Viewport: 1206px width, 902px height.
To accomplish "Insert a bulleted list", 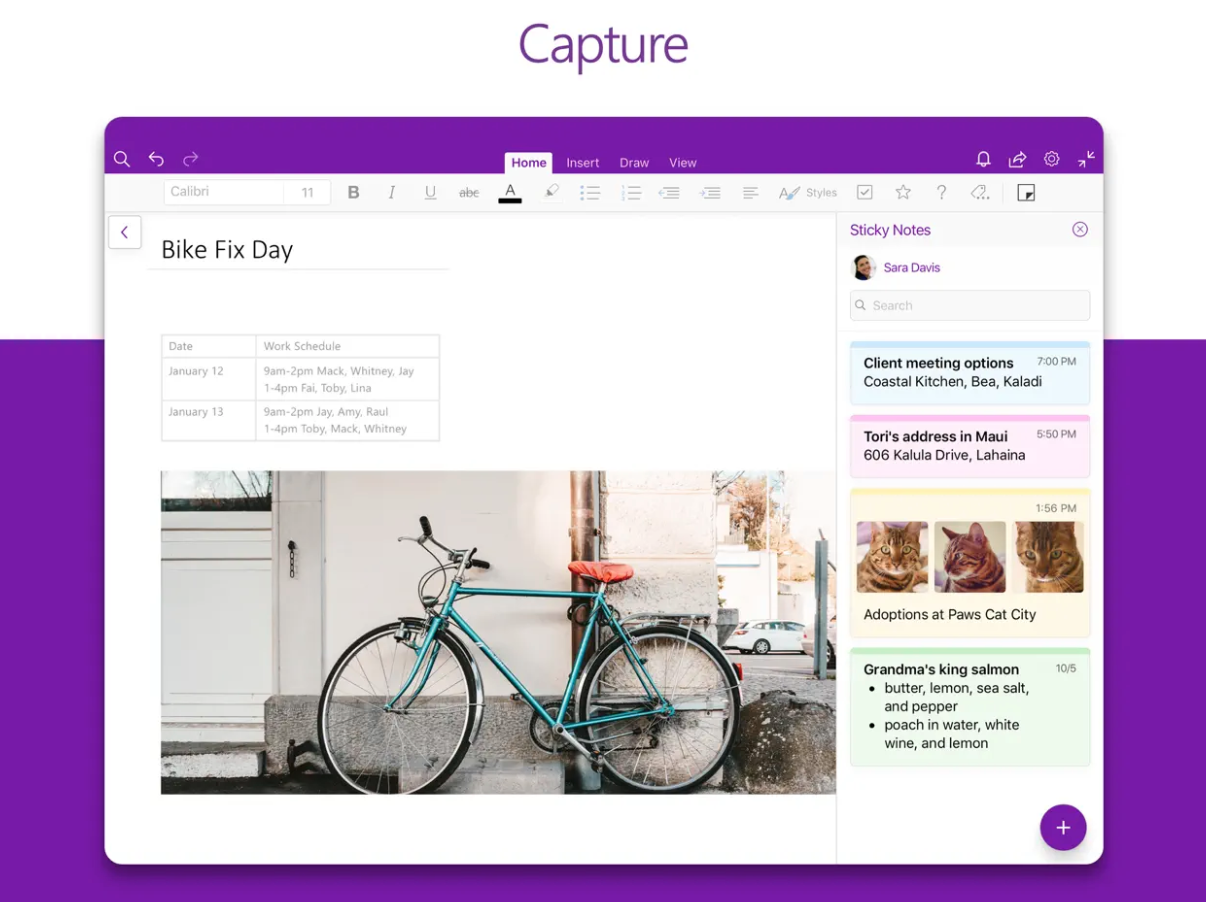I will pos(590,192).
